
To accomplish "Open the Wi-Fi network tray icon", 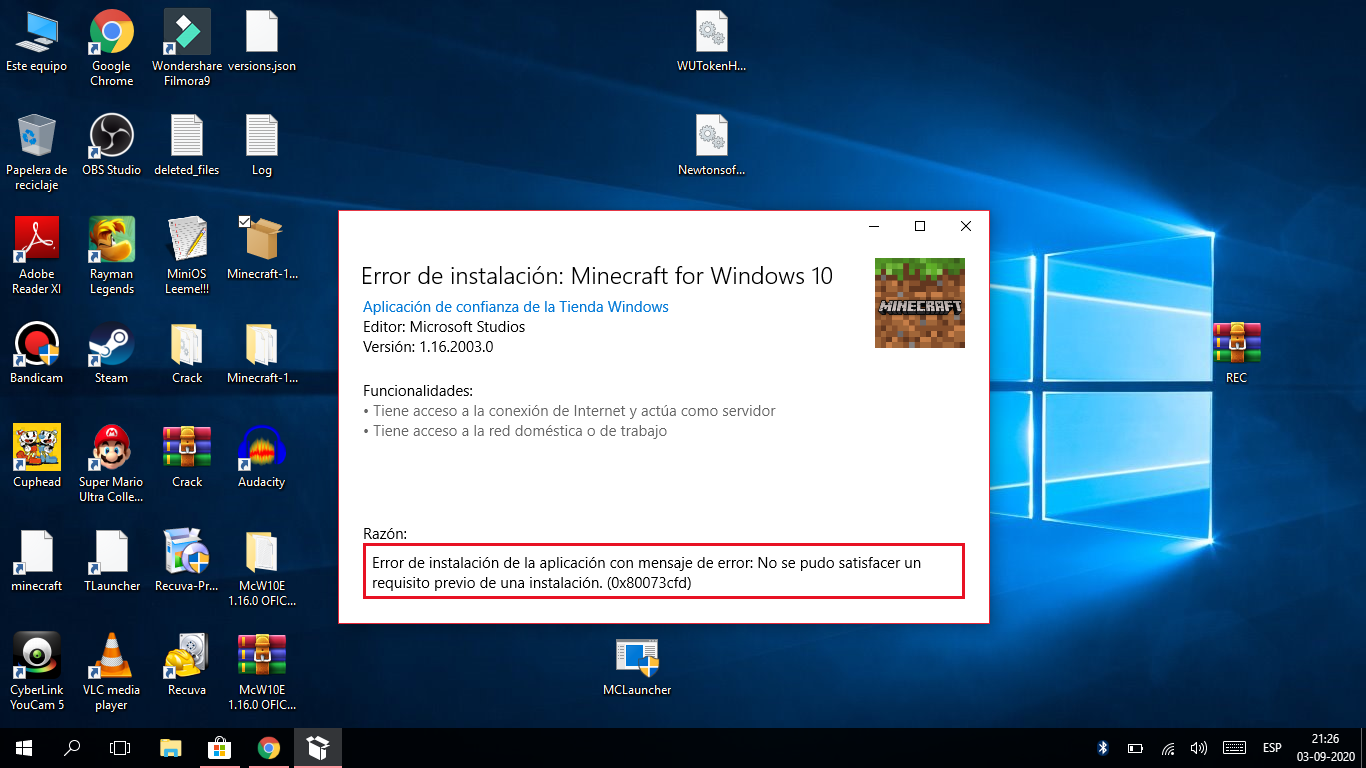I will (1167, 748).
